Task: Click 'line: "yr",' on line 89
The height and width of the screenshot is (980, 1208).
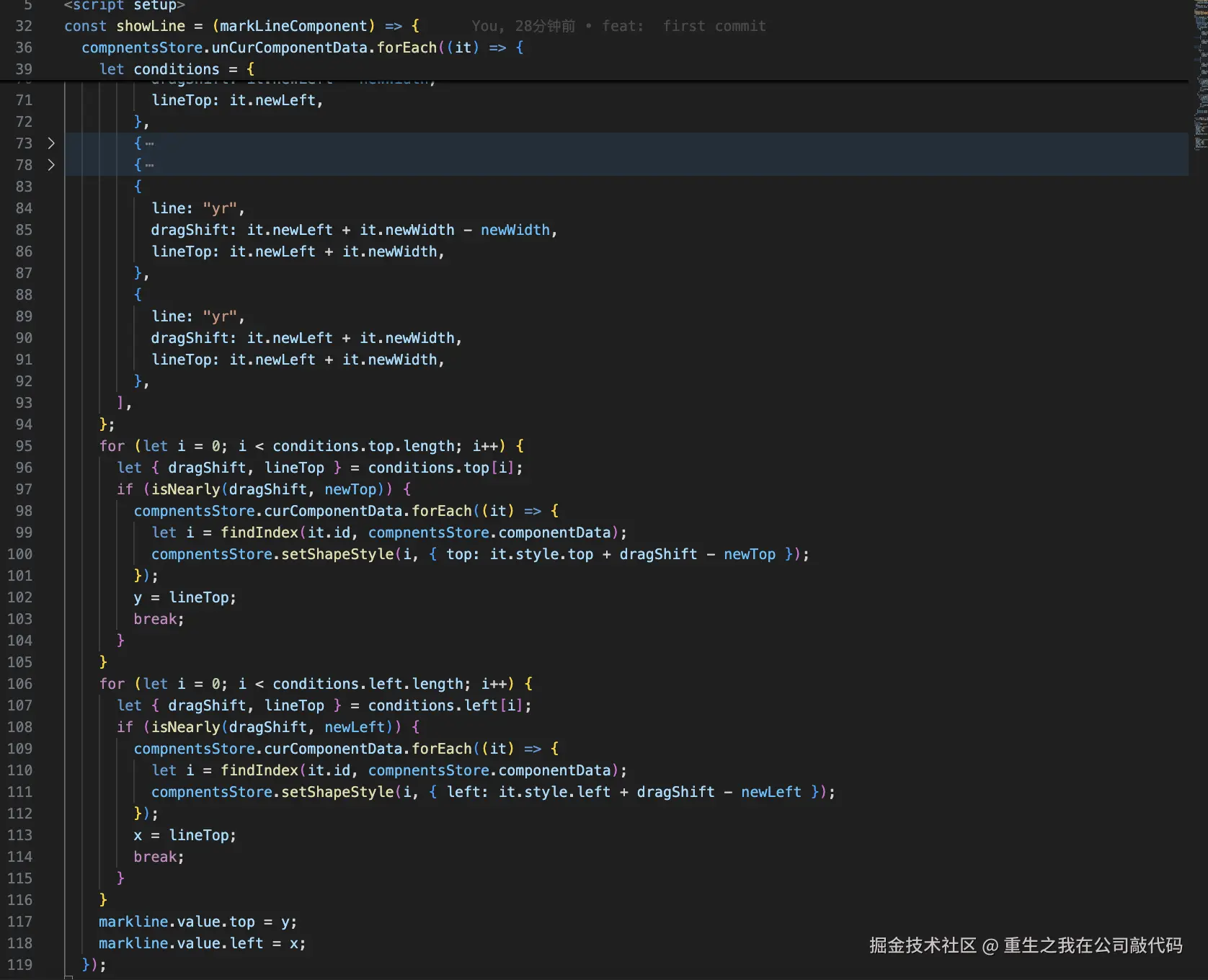Action: click(x=198, y=316)
